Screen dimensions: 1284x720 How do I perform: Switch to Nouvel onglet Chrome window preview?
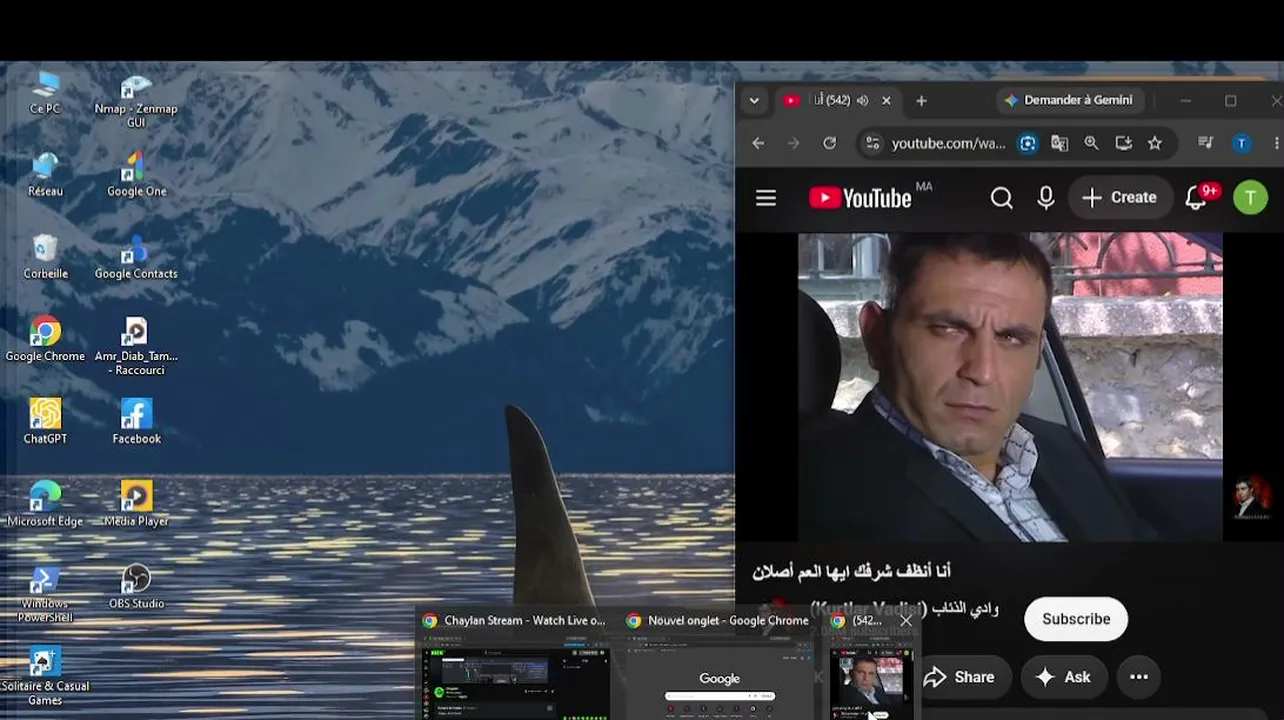point(719,663)
